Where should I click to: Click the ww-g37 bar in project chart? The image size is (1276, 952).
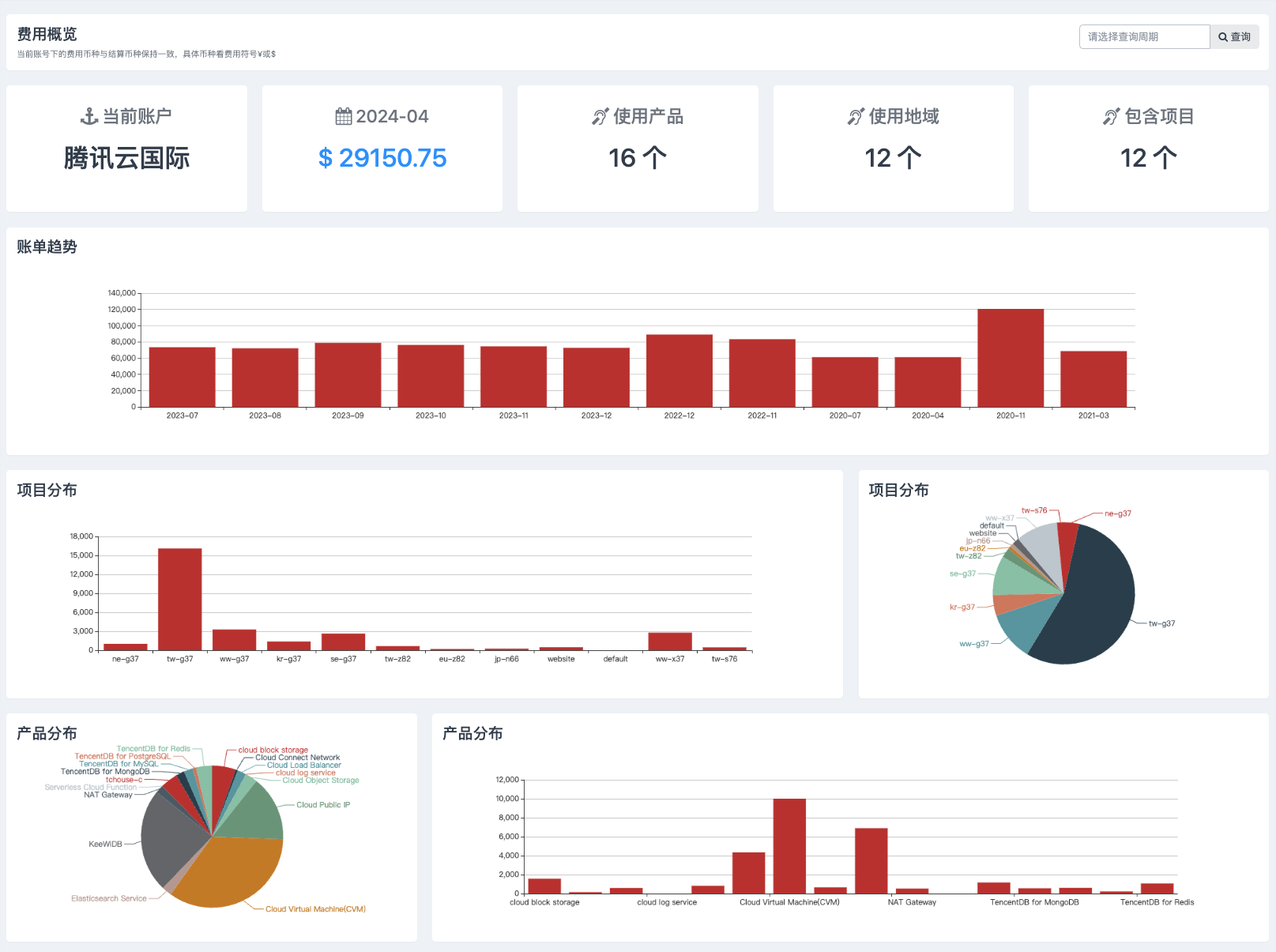[x=235, y=640]
